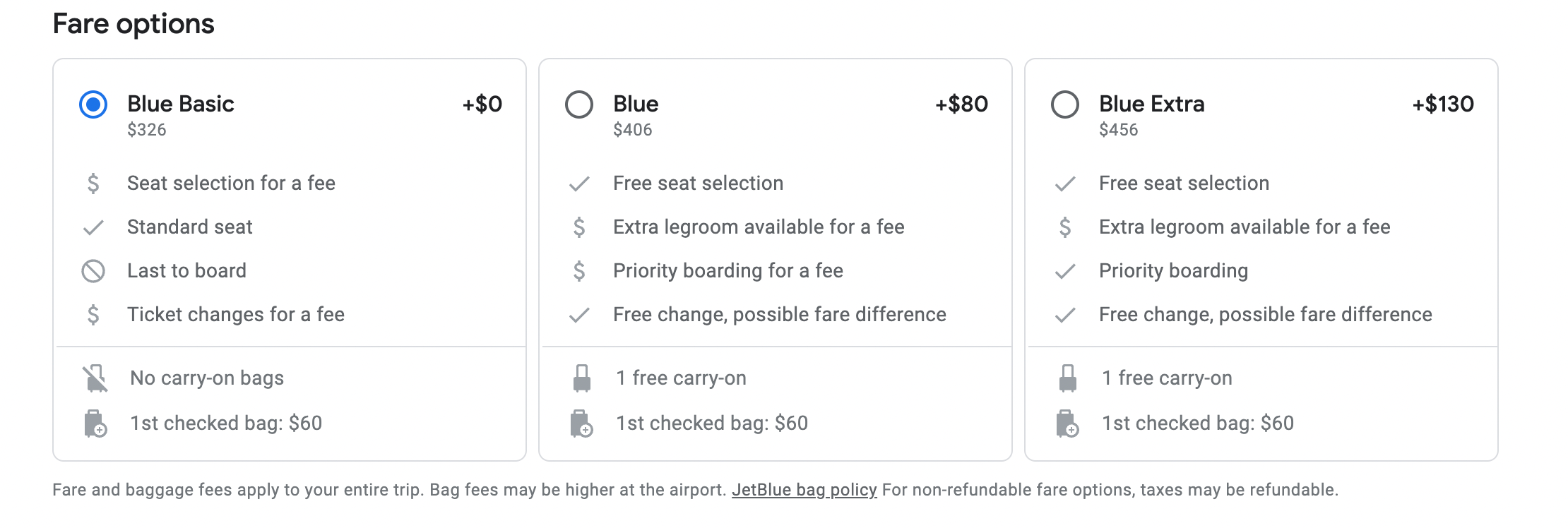1568x528 pixels.
Task: Open the JetBlue bag policy link
Action: (x=804, y=490)
